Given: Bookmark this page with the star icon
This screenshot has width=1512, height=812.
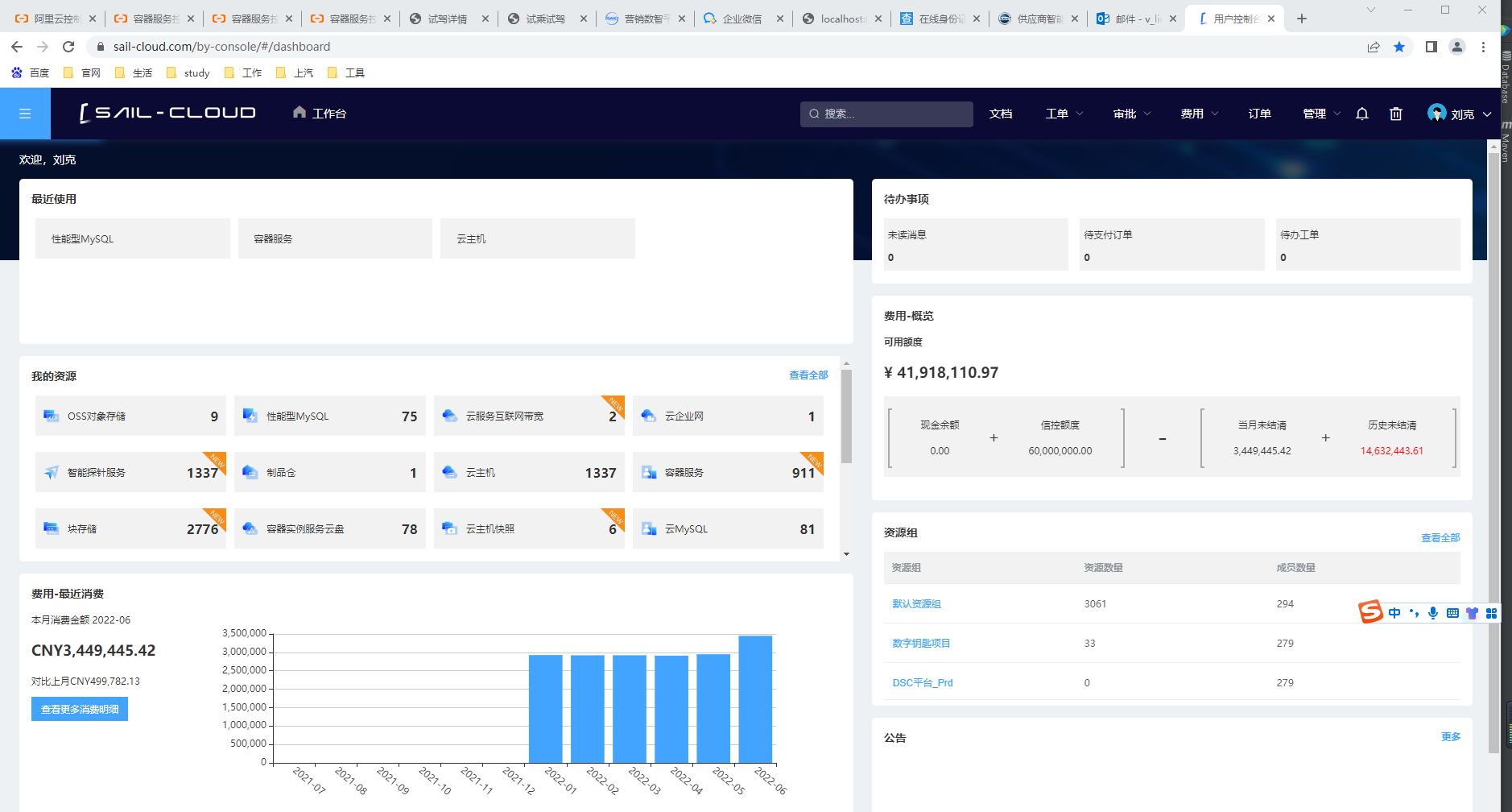Looking at the screenshot, I should (x=1399, y=47).
